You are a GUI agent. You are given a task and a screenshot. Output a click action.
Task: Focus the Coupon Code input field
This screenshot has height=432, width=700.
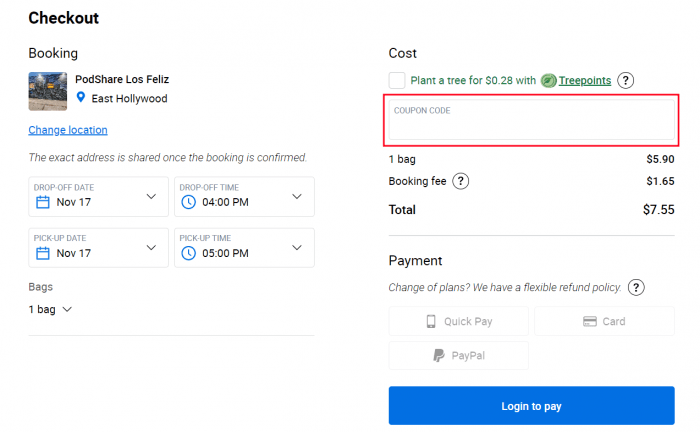pos(531,120)
